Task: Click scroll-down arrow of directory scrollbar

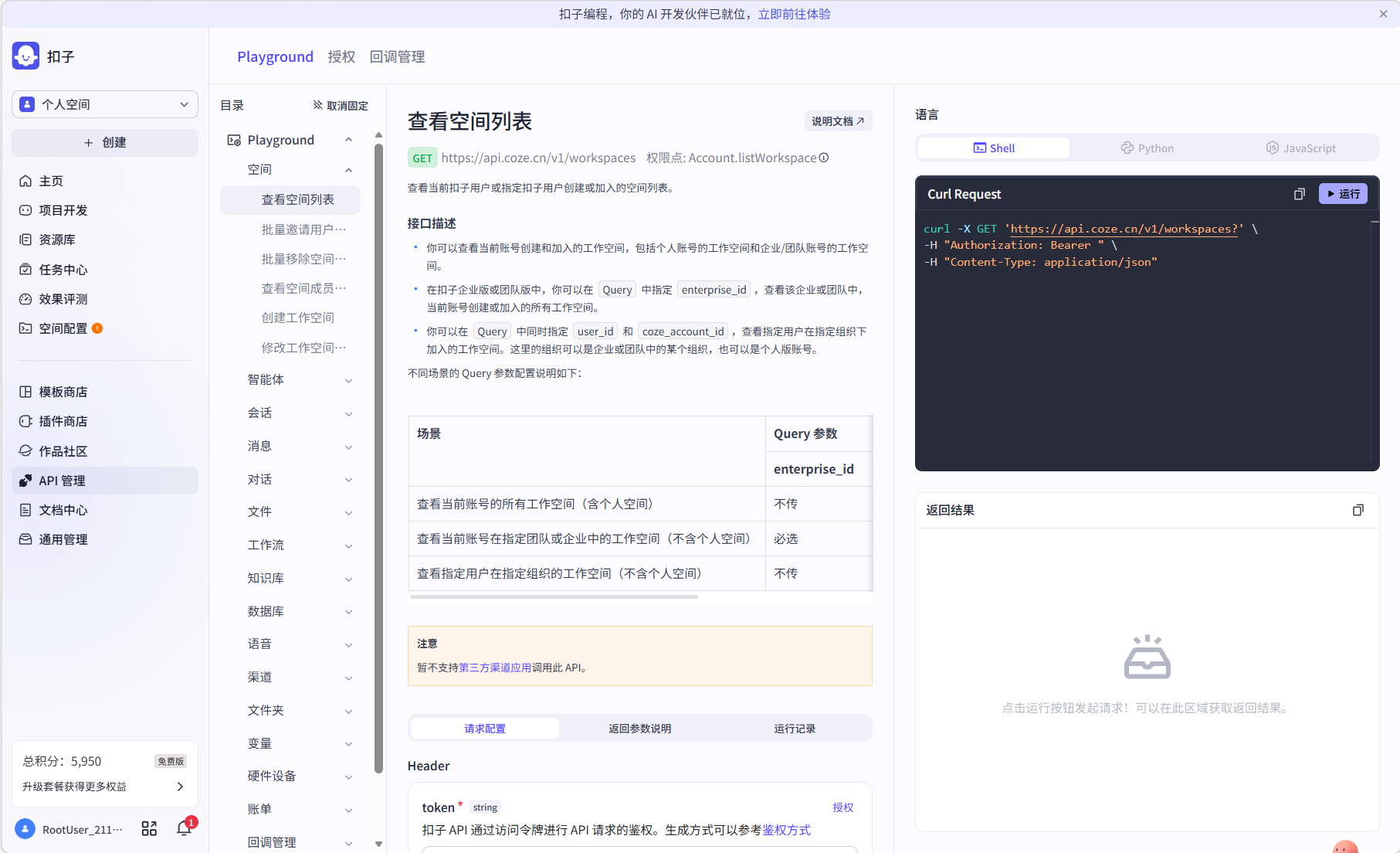Action: [x=378, y=844]
